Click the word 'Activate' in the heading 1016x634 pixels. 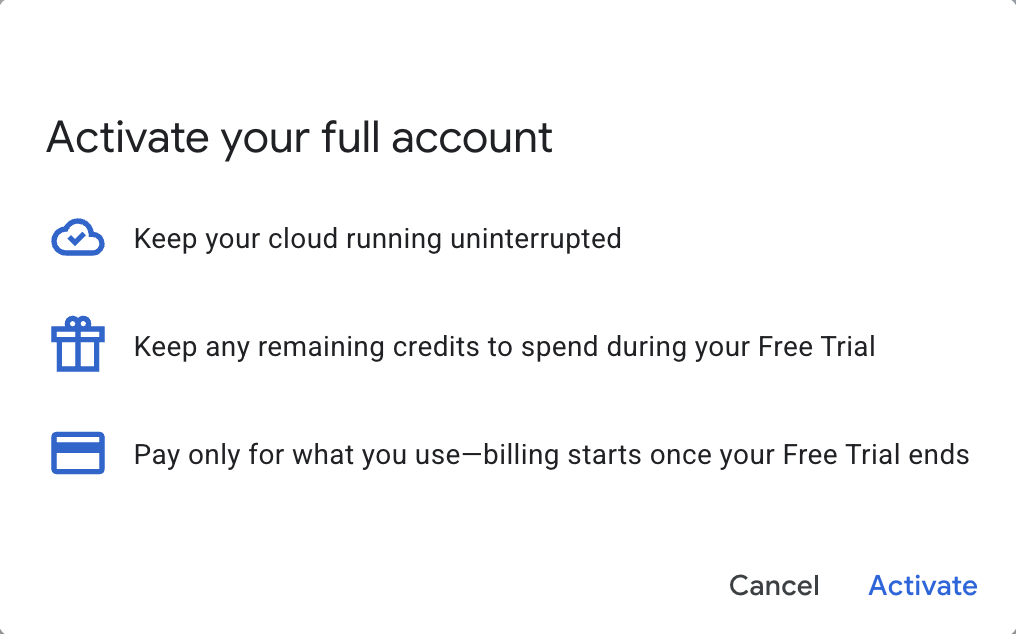128,137
